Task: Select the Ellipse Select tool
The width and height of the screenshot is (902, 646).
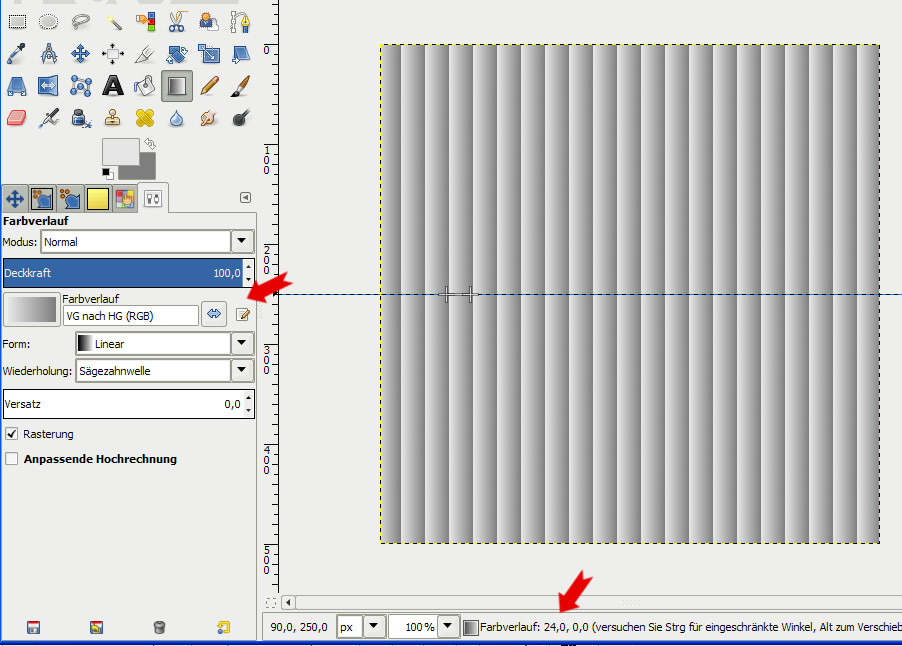Action: pos(48,22)
